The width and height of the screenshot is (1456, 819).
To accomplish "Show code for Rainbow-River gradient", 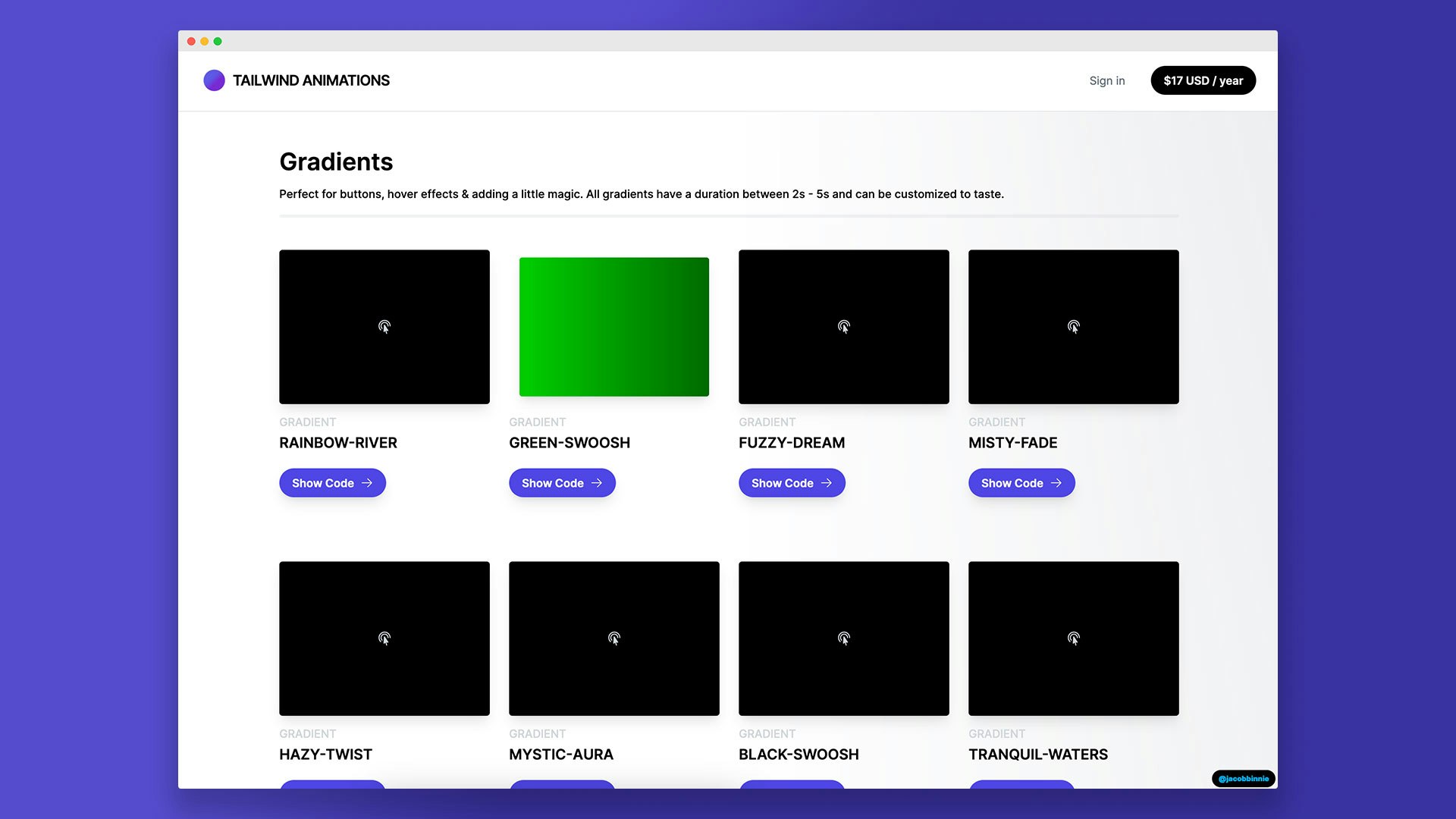I will point(332,483).
